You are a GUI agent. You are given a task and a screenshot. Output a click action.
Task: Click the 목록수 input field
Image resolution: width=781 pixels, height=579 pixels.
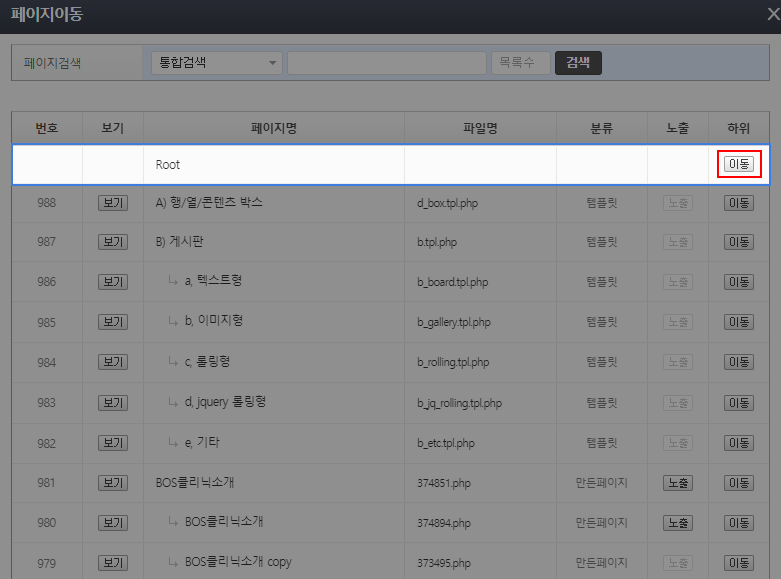click(520, 63)
